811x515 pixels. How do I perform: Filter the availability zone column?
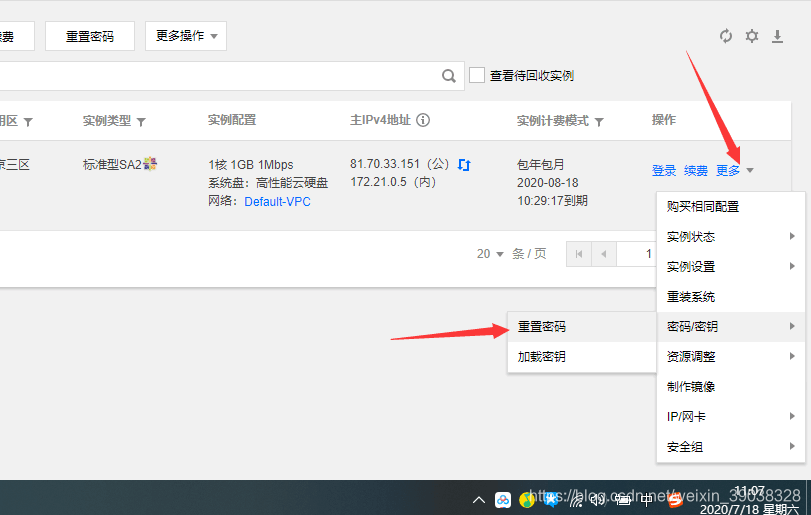(x=28, y=122)
